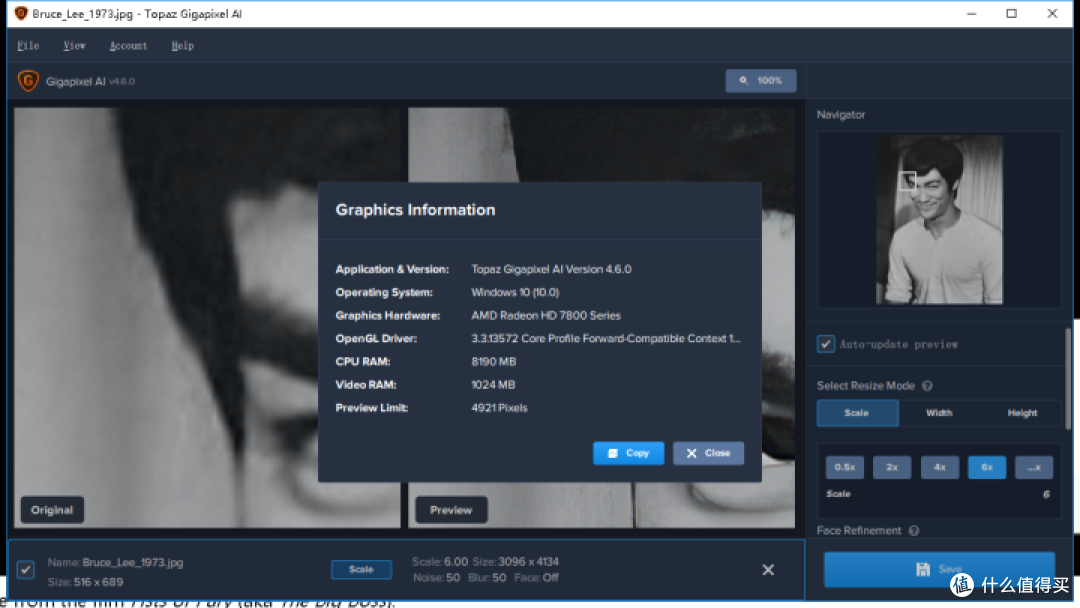Click the Original label on left view

[x=52, y=510]
